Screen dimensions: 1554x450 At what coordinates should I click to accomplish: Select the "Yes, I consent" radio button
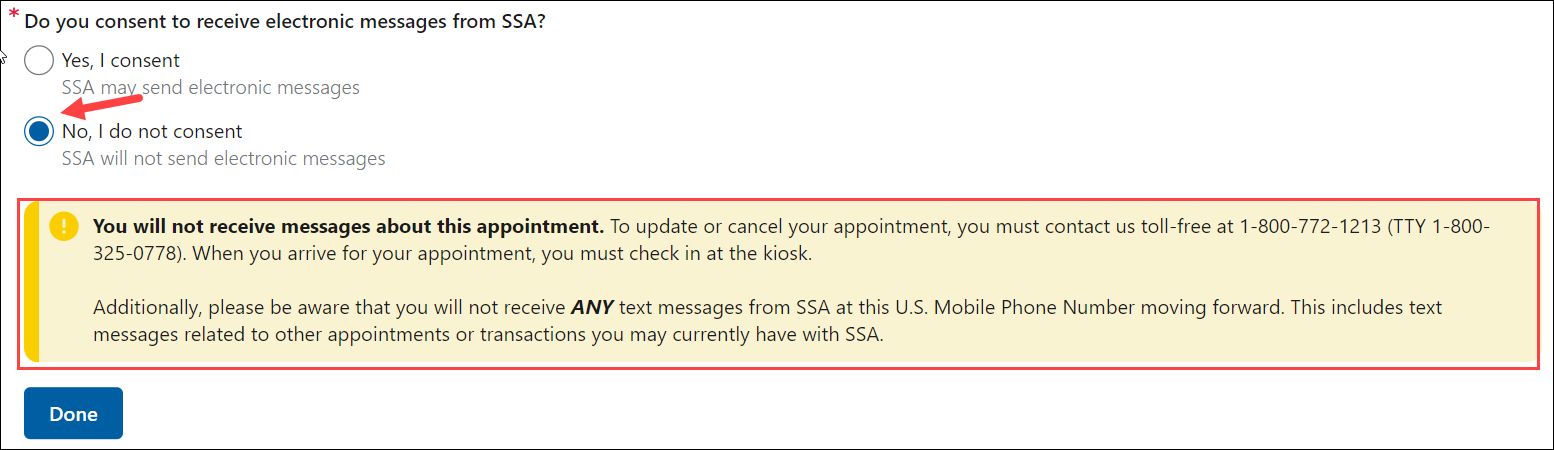[x=39, y=61]
